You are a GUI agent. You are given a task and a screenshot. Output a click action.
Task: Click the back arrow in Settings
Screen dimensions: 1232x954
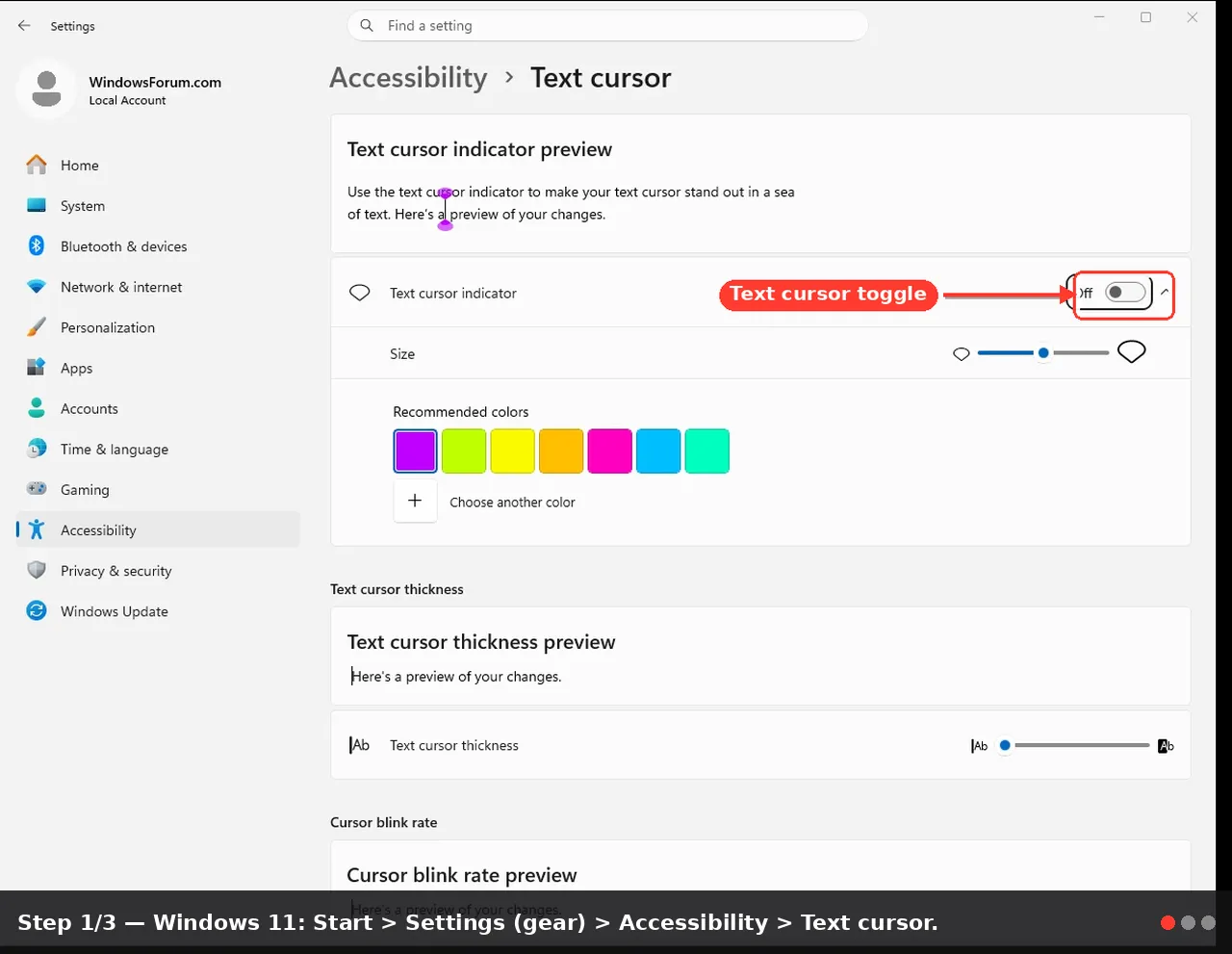click(24, 26)
